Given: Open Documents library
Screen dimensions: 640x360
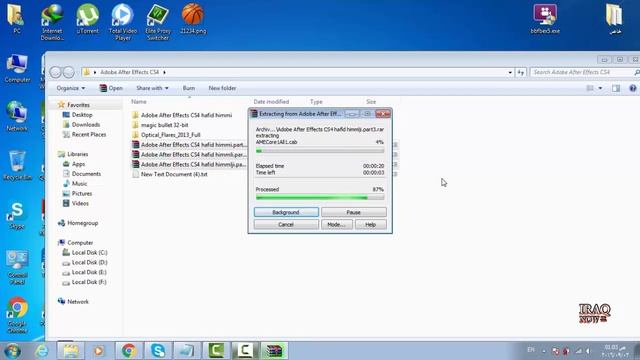Looking at the screenshot, I should 82,174.
